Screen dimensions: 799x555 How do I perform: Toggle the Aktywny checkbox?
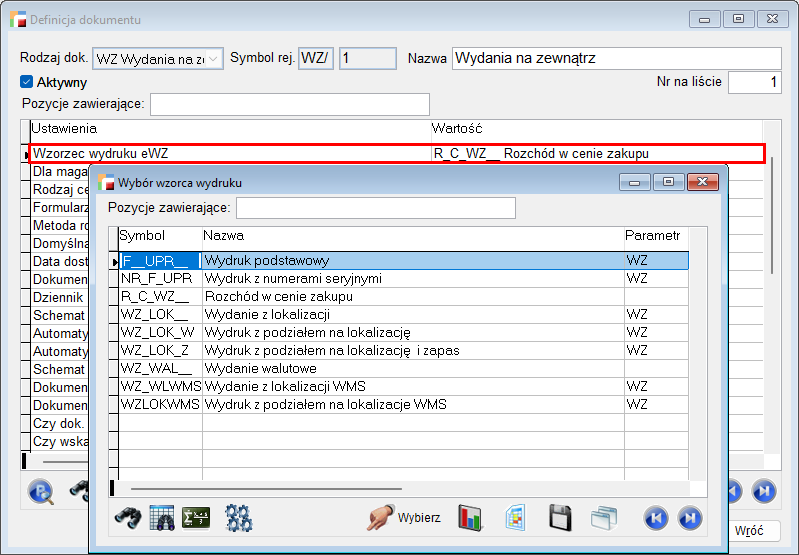[27, 82]
